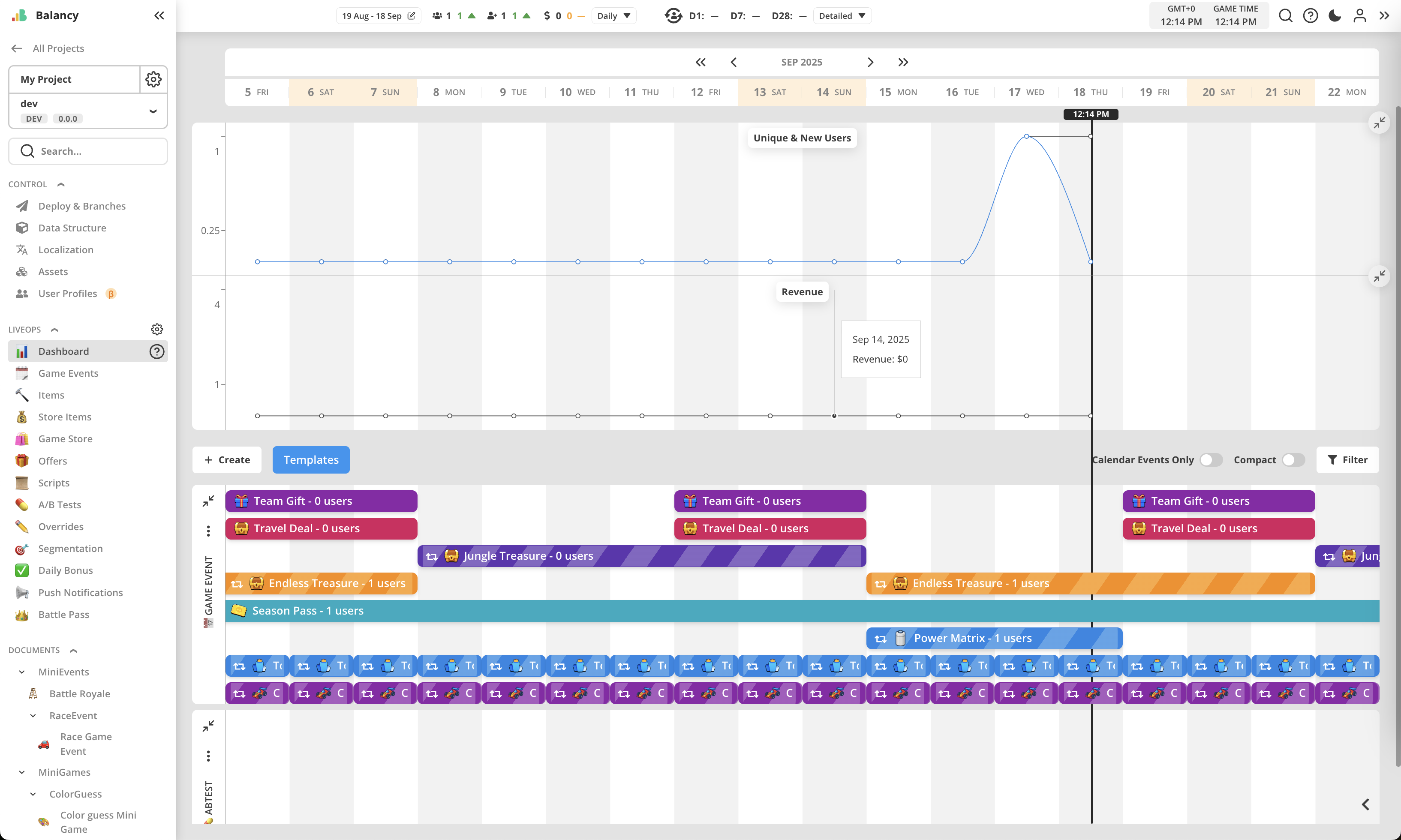Click the top bar search magnifier icon
Image resolution: width=1401 pixels, height=840 pixels.
coord(1285,15)
